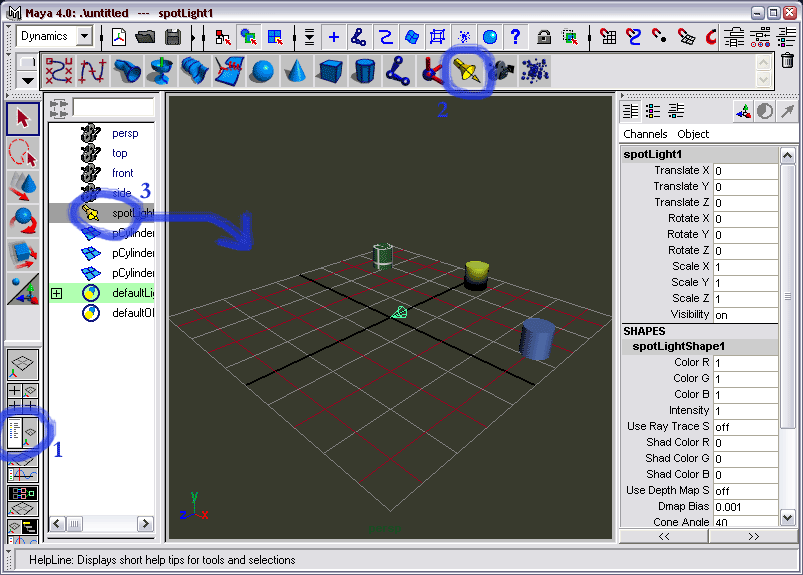Image resolution: width=803 pixels, height=575 pixels.
Task: Open the Channels menu
Action: click(x=645, y=134)
